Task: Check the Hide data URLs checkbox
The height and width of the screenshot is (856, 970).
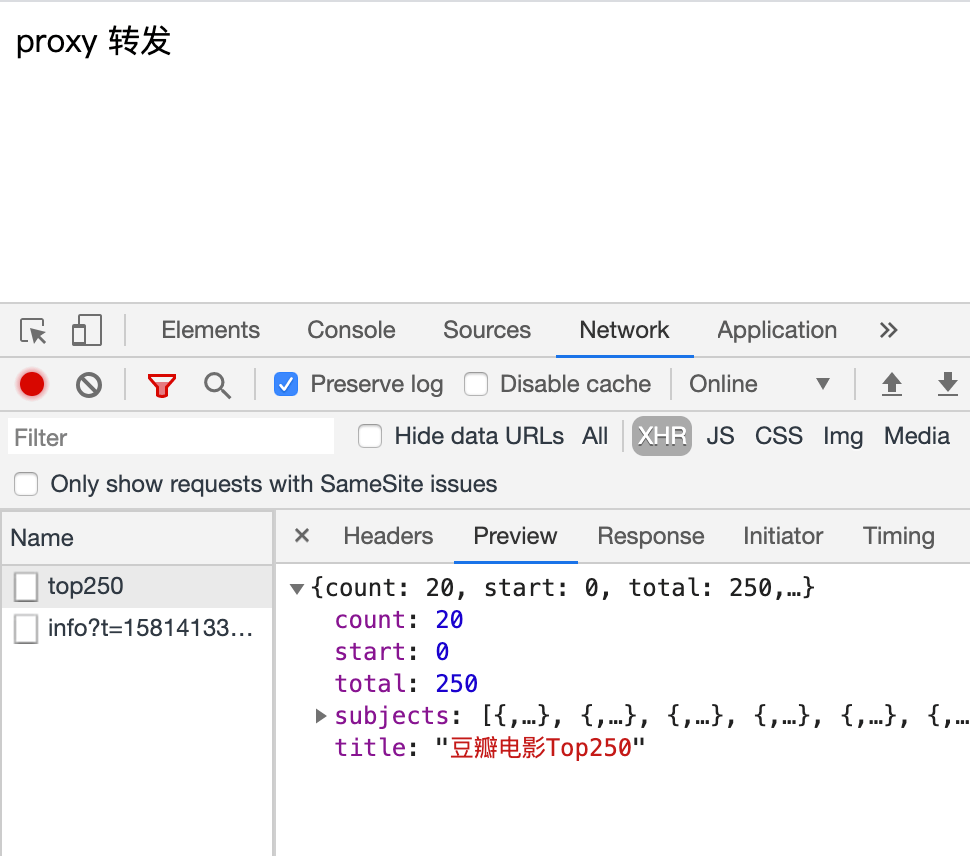Action: [370, 436]
